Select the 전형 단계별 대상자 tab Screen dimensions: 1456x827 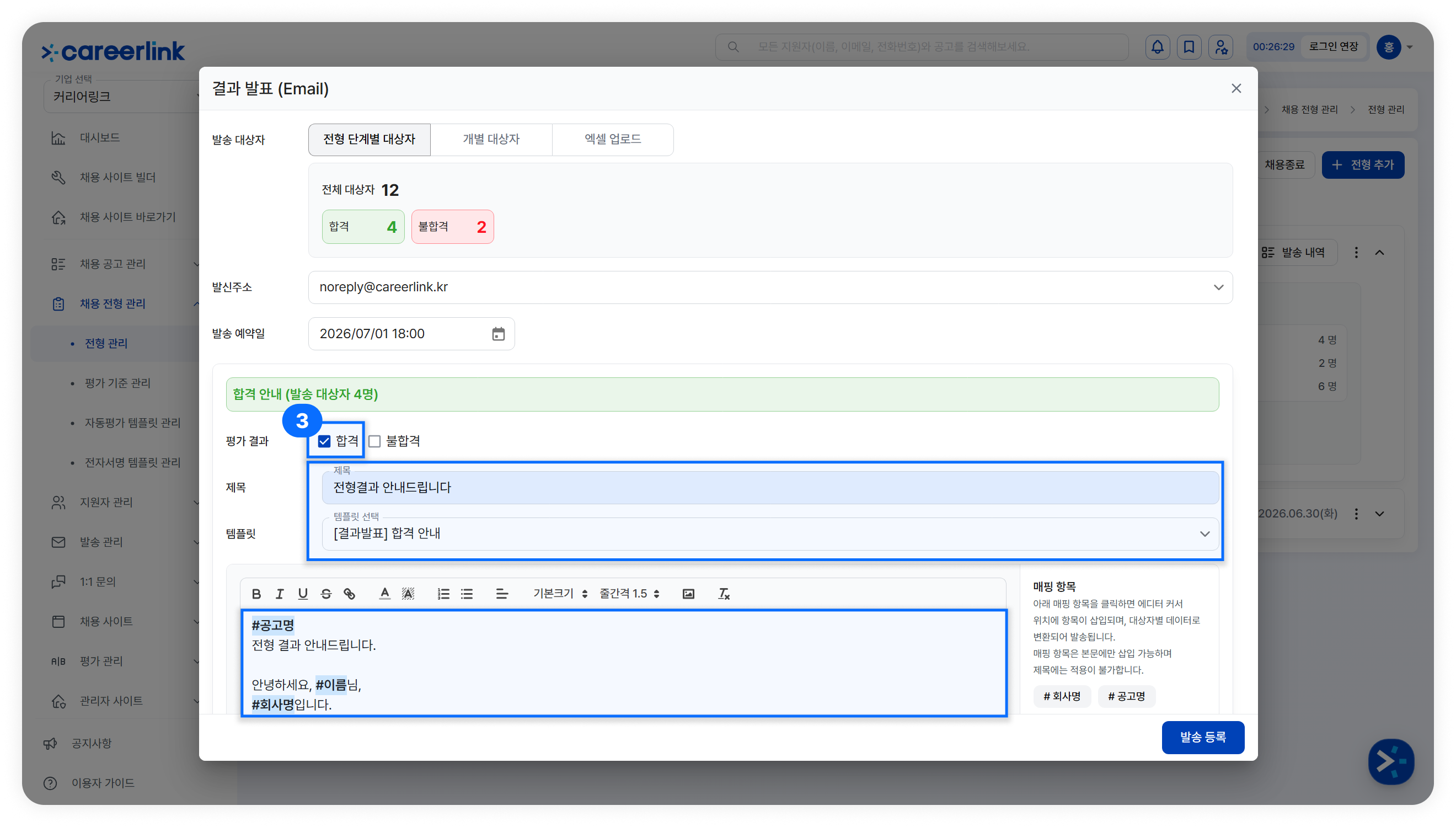click(370, 140)
